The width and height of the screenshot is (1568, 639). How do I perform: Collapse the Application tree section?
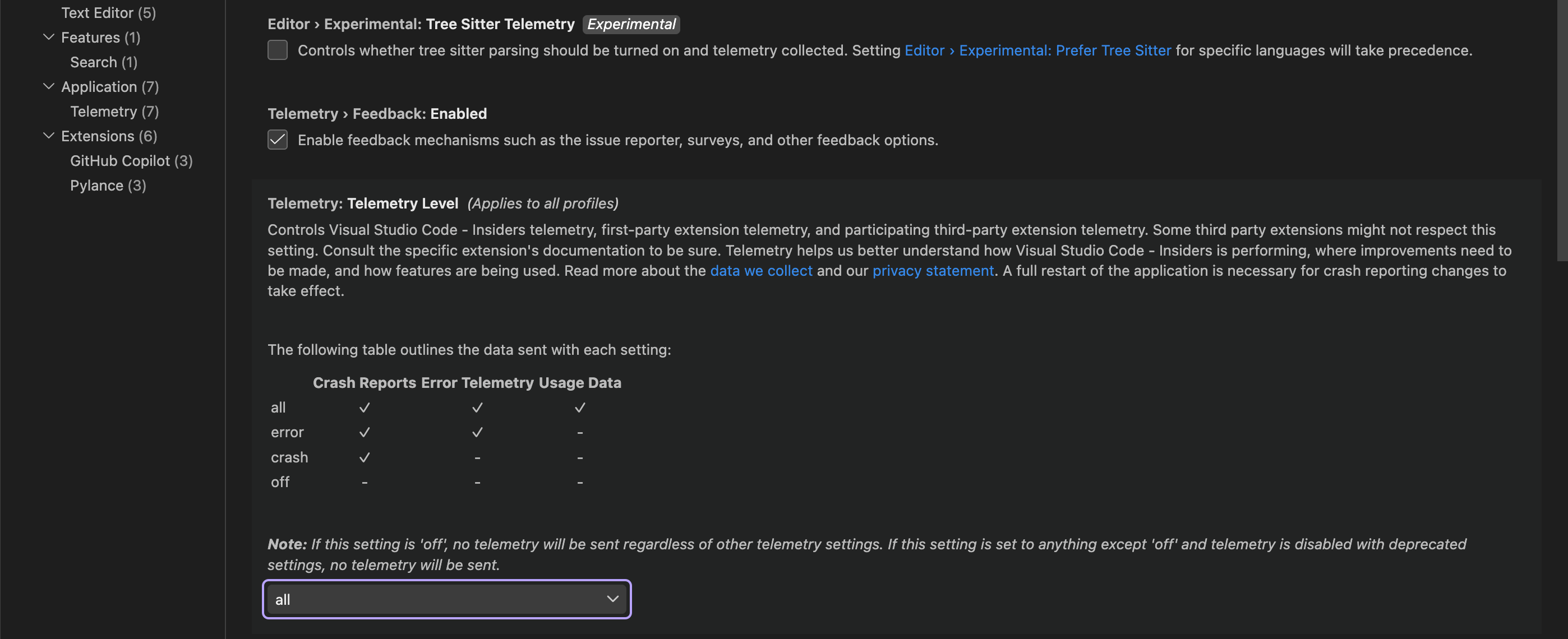coord(49,86)
